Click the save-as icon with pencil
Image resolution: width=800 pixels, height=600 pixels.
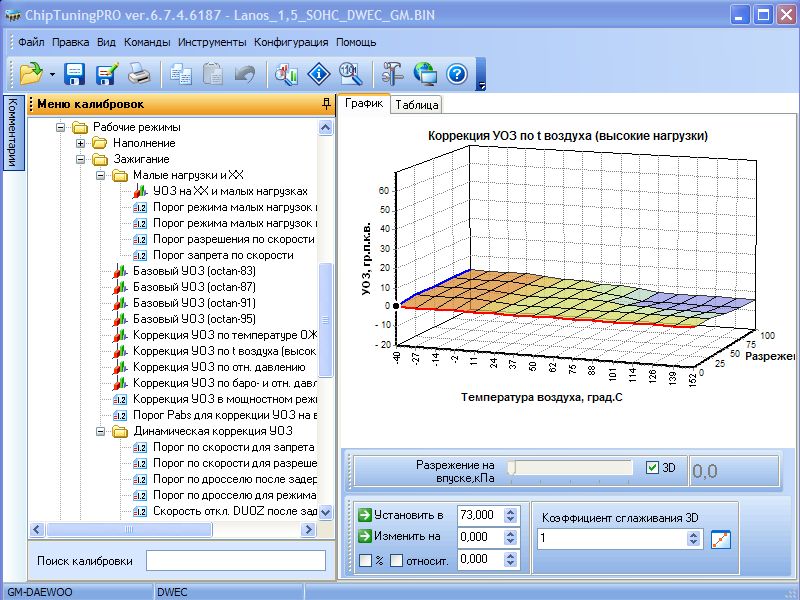pyautogui.click(x=106, y=73)
